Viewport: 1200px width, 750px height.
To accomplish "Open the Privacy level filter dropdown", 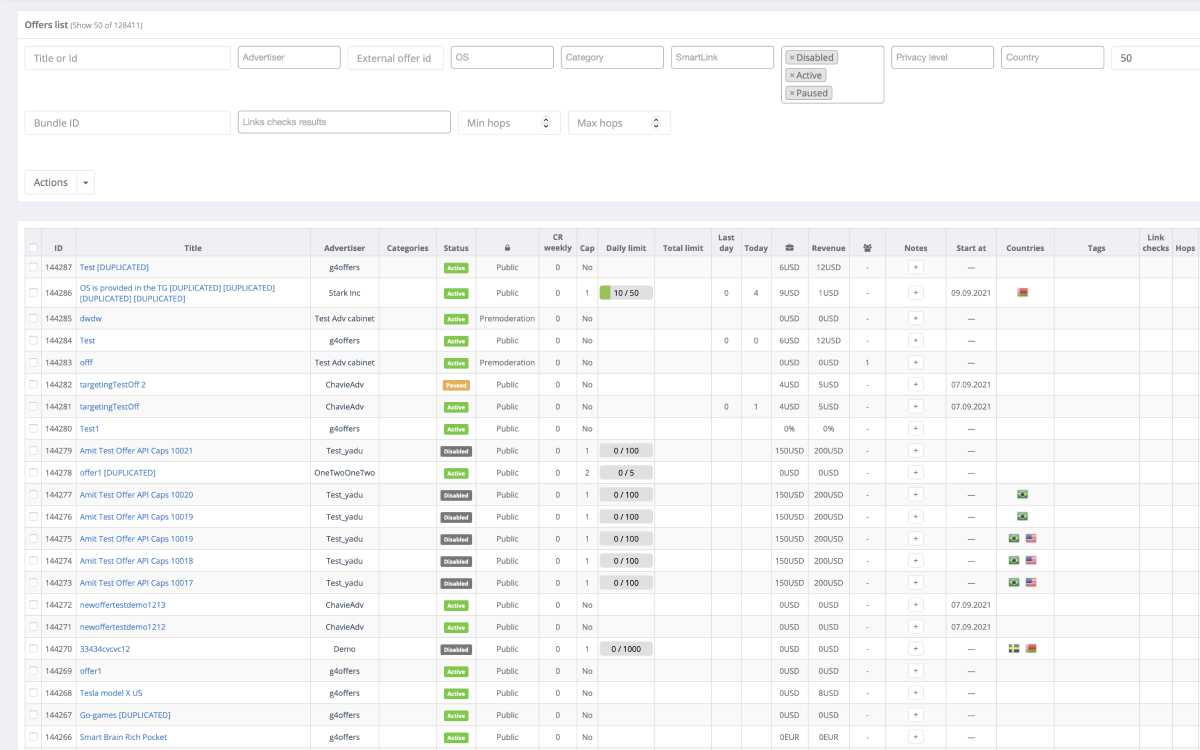I will coord(942,58).
